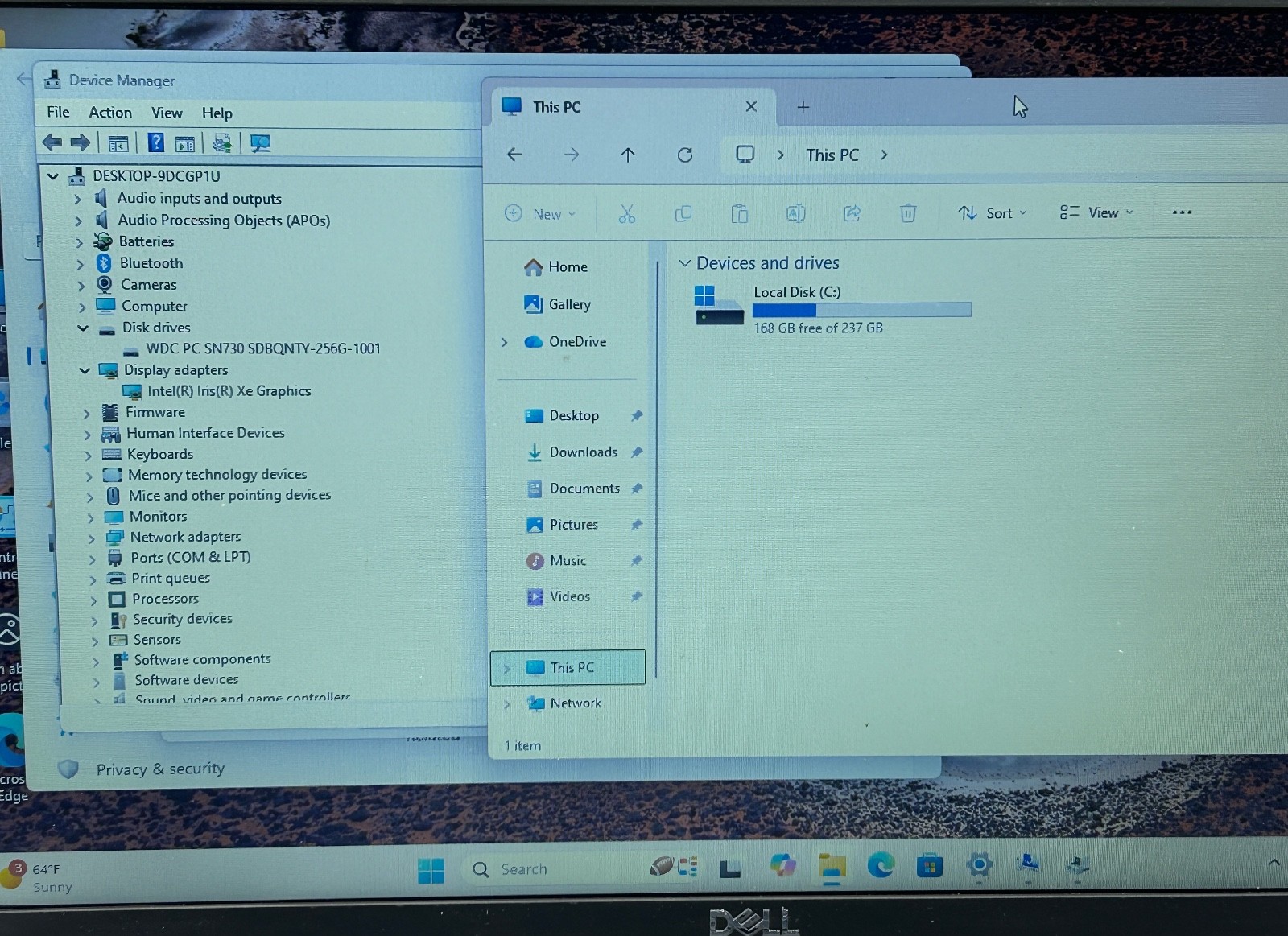Image resolution: width=1288 pixels, height=936 pixels.
Task: Click the blue Help icon in Device Manager toolbar
Action: 156,143
